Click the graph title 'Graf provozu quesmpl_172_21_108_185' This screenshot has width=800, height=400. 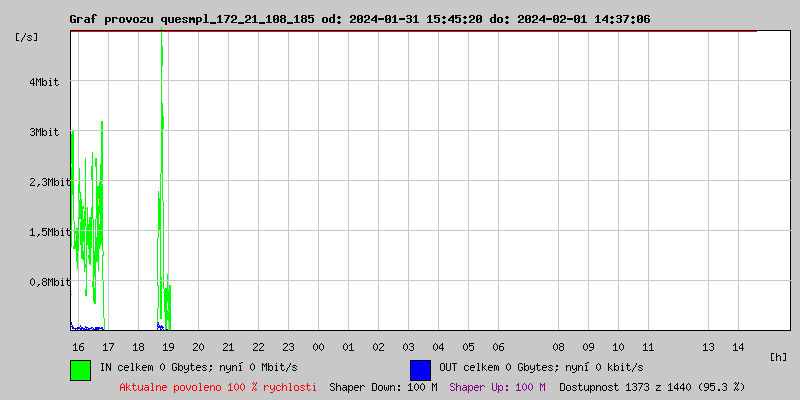(x=193, y=20)
